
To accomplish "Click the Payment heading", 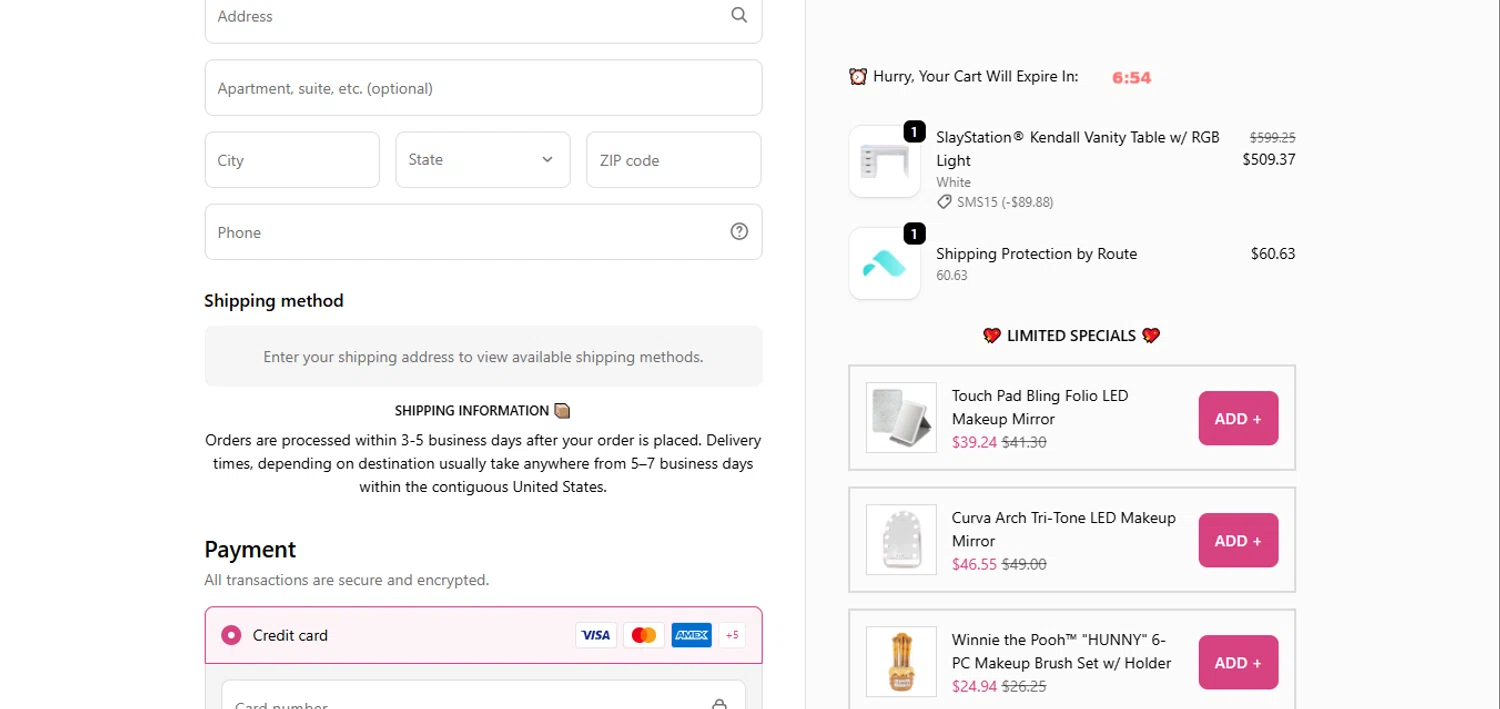I will tap(250, 550).
